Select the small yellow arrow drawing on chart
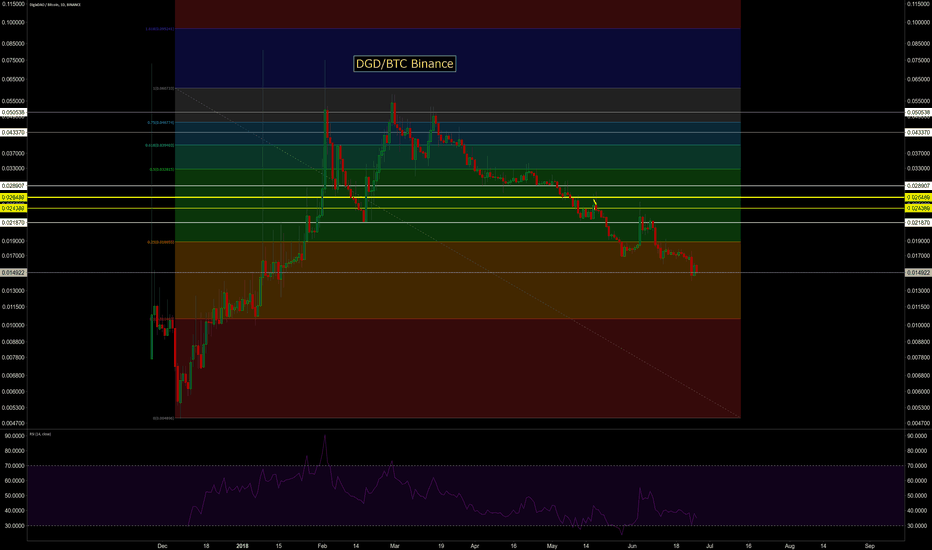Image resolution: width=932 pixels, height=550 pixels. point(594,203)
